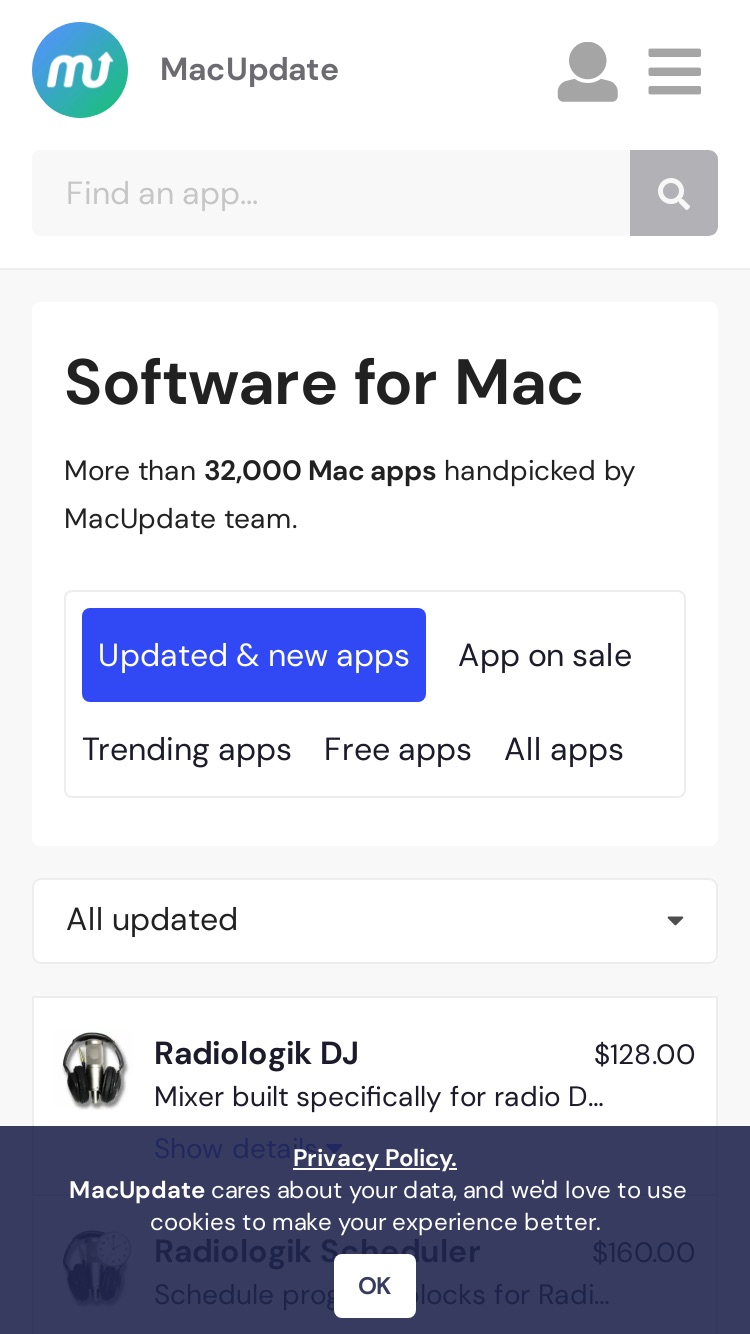Click the Radiologik Scheduler app icon
The image size is (750, 1334).
tap(95, 1268)
